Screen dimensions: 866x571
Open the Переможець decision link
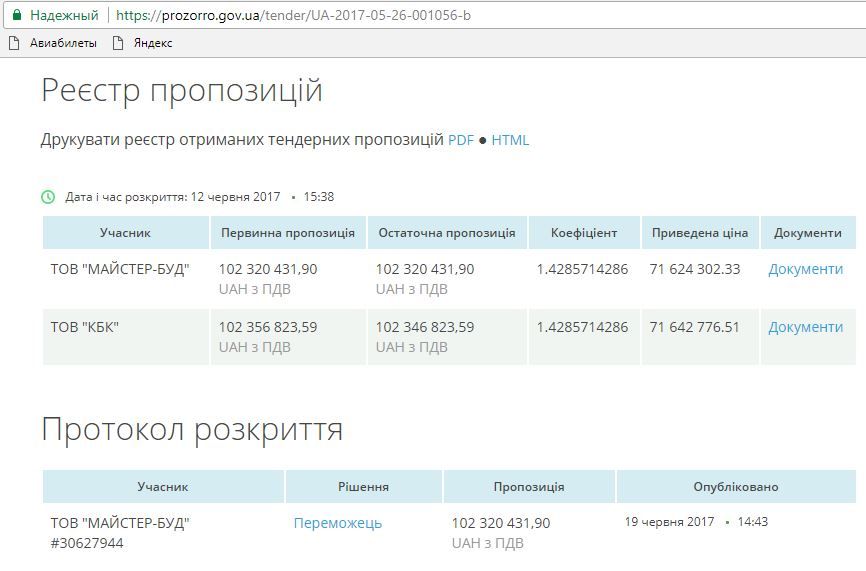point(337,523)
